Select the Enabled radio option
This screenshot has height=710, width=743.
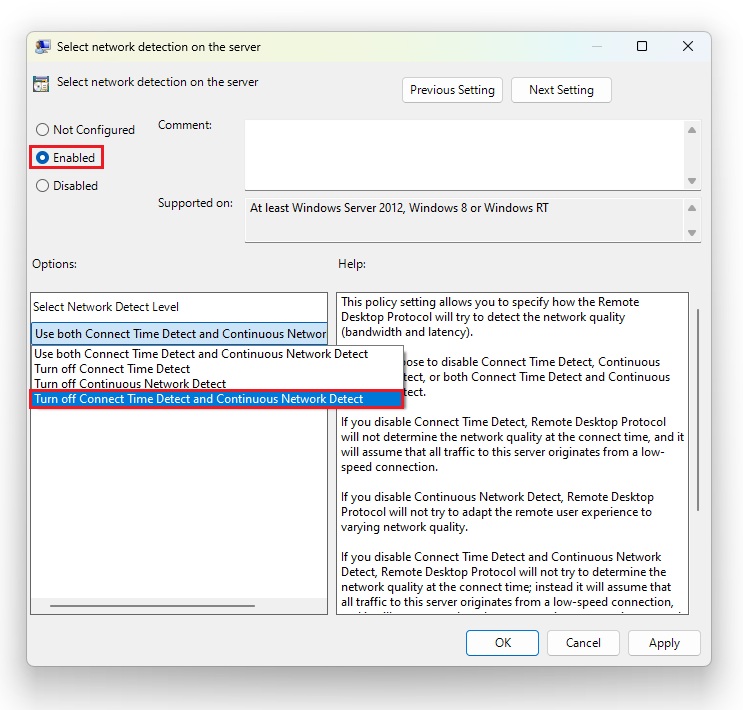[66, 158]
